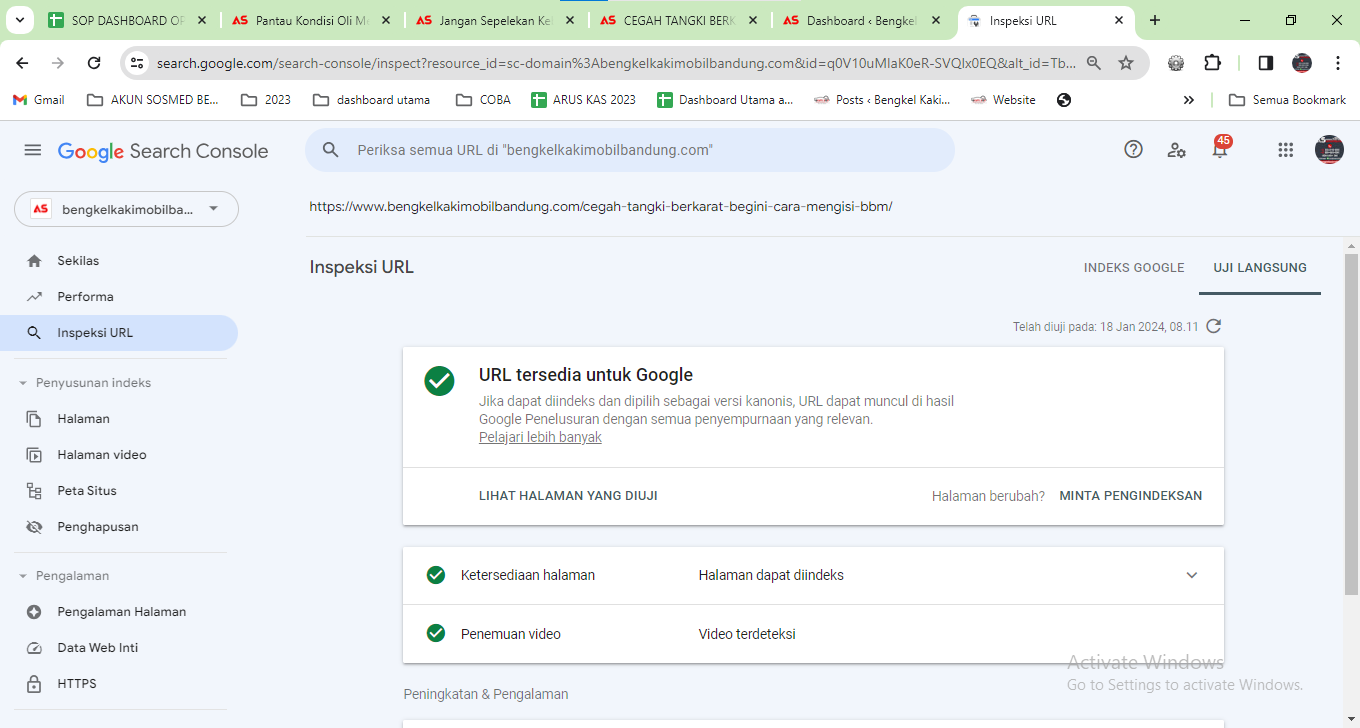Open the notifications bell with 45 badge

pos(1220,149)
